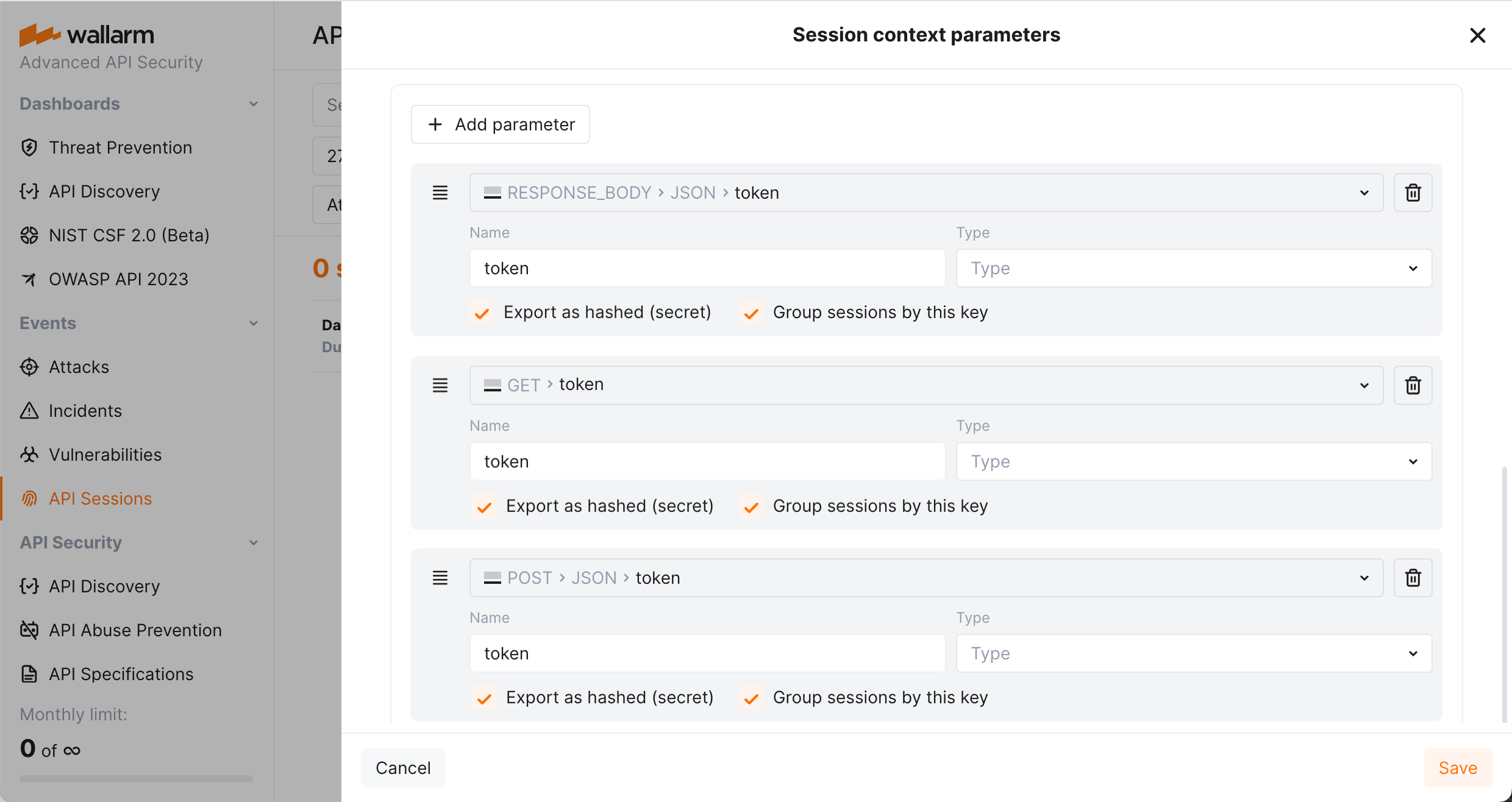Click the OWASP API 2023 paper-plane icon
The width and height of the screenshot is (1512, 802).
tap(29, 279)
